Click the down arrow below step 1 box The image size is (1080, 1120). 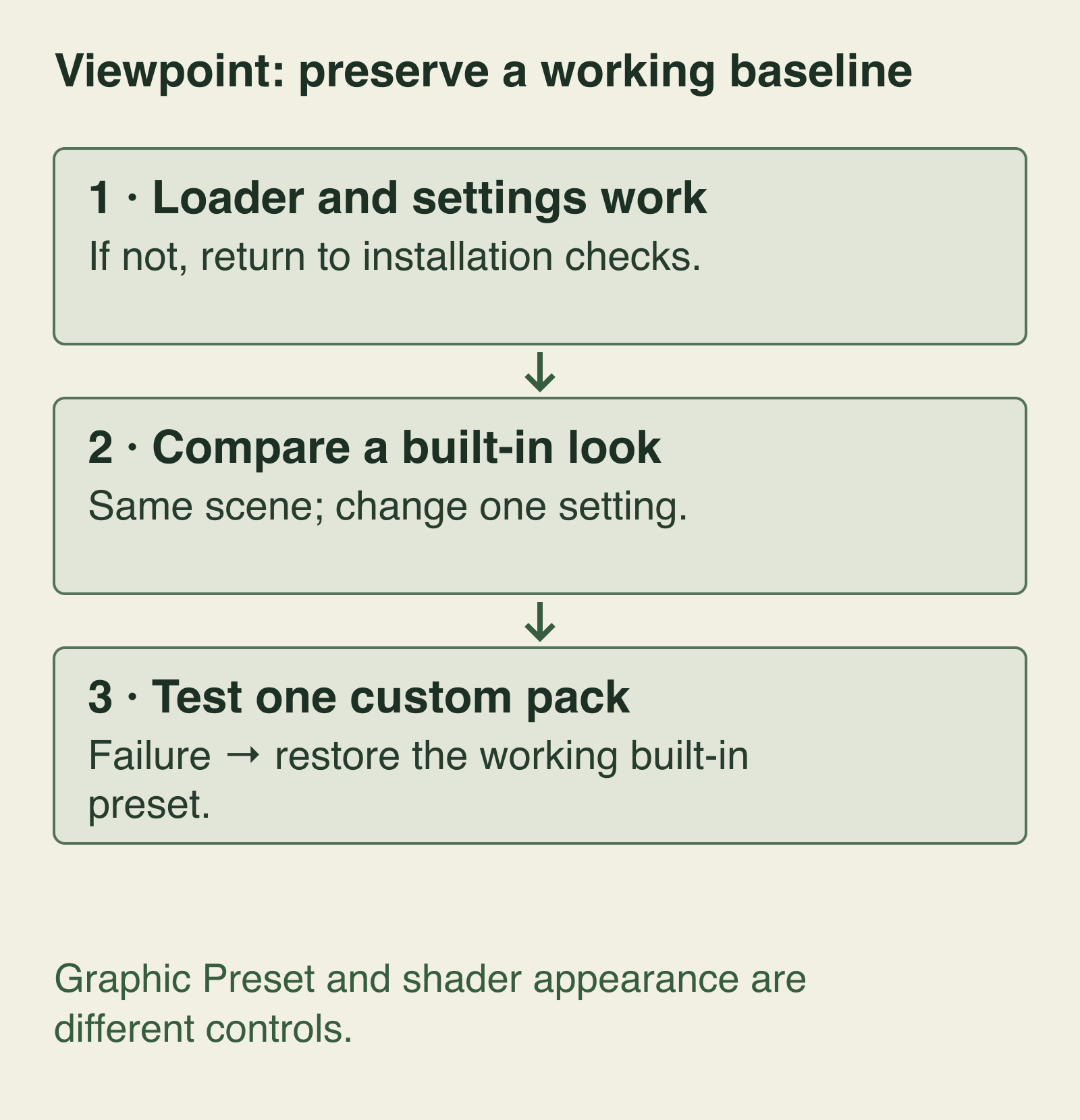point(540,372)
